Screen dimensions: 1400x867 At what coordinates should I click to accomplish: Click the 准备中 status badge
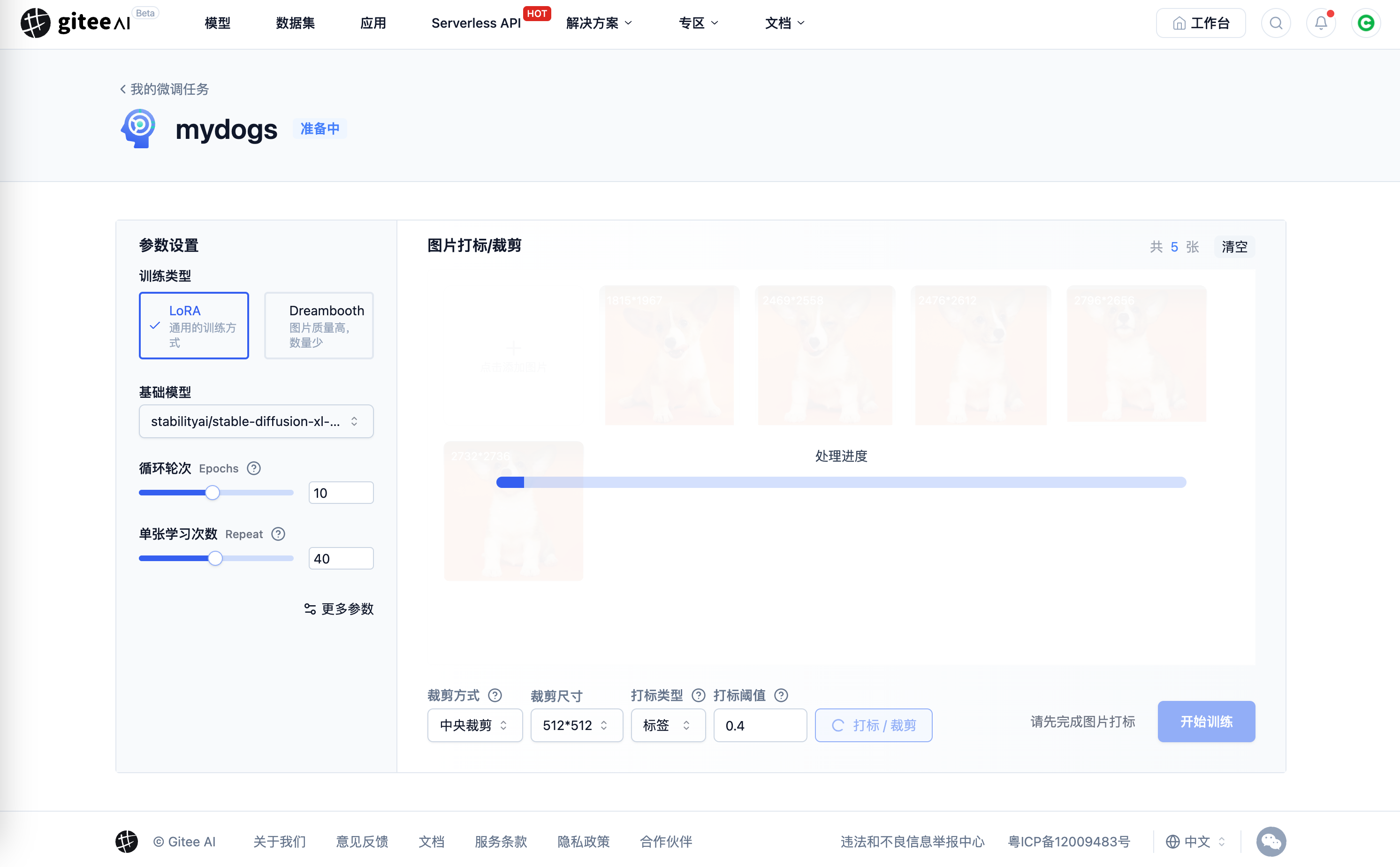320,129
